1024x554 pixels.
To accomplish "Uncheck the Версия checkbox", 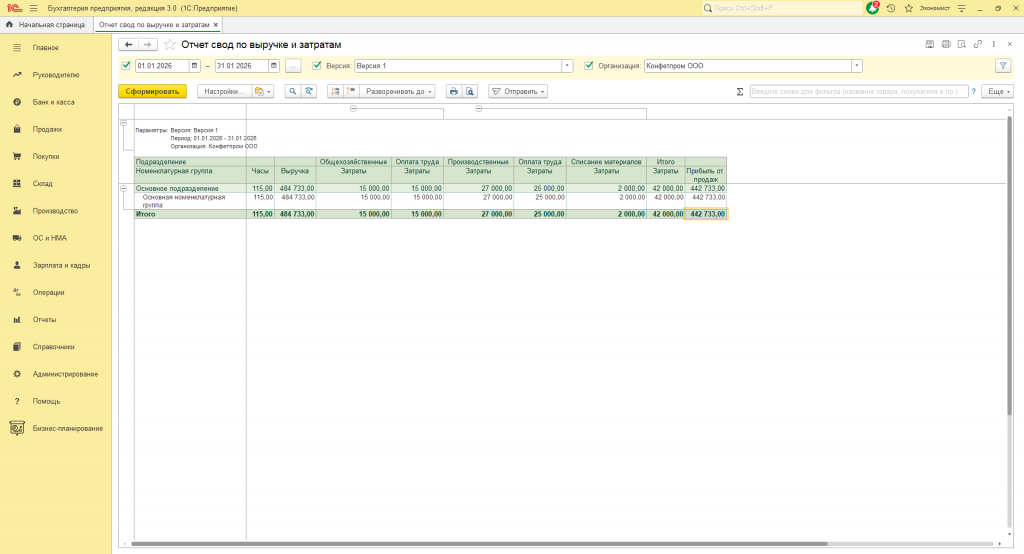I will (x=316, y=66).
